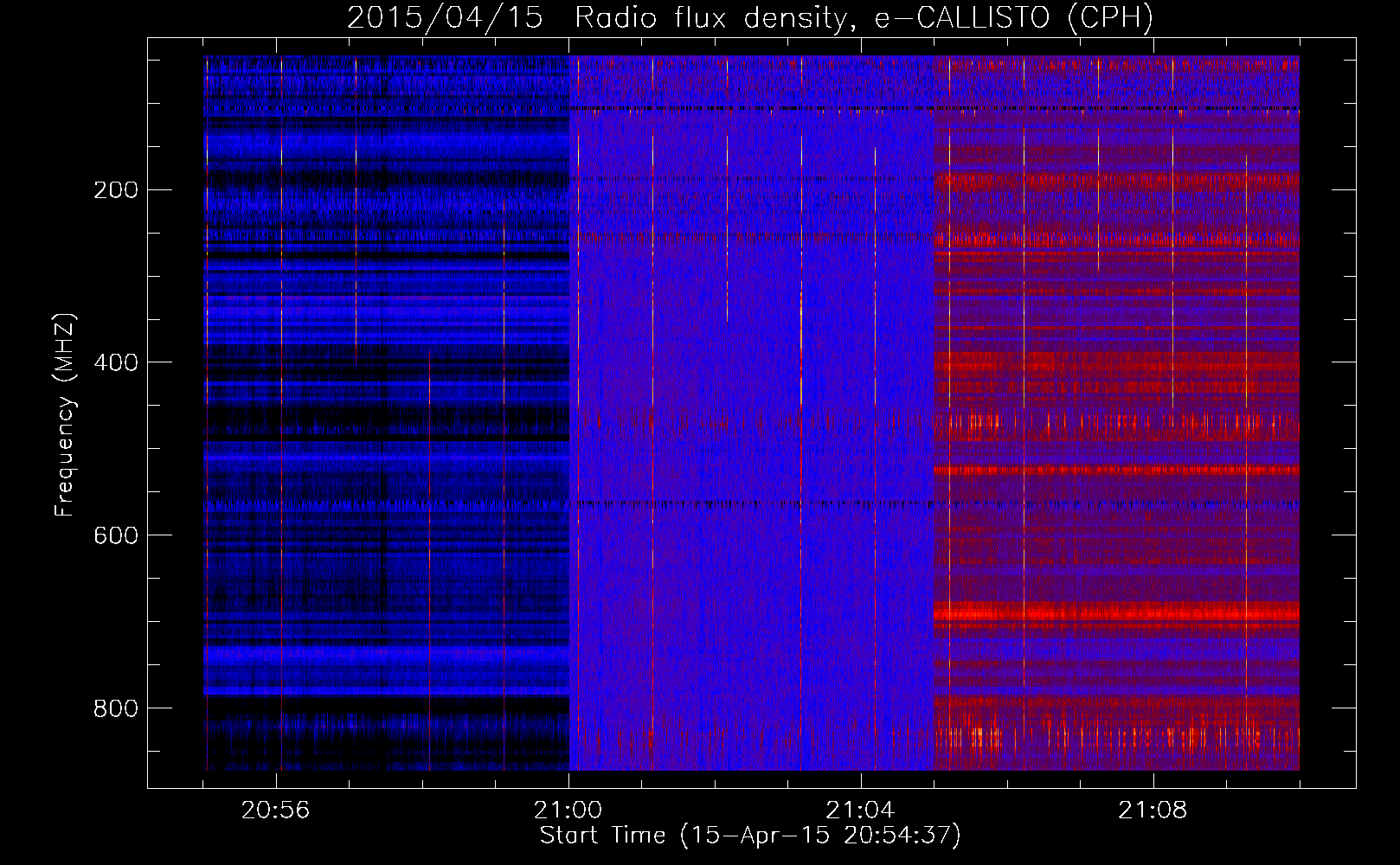Click the '800' frequency tick label

point(116,708)
